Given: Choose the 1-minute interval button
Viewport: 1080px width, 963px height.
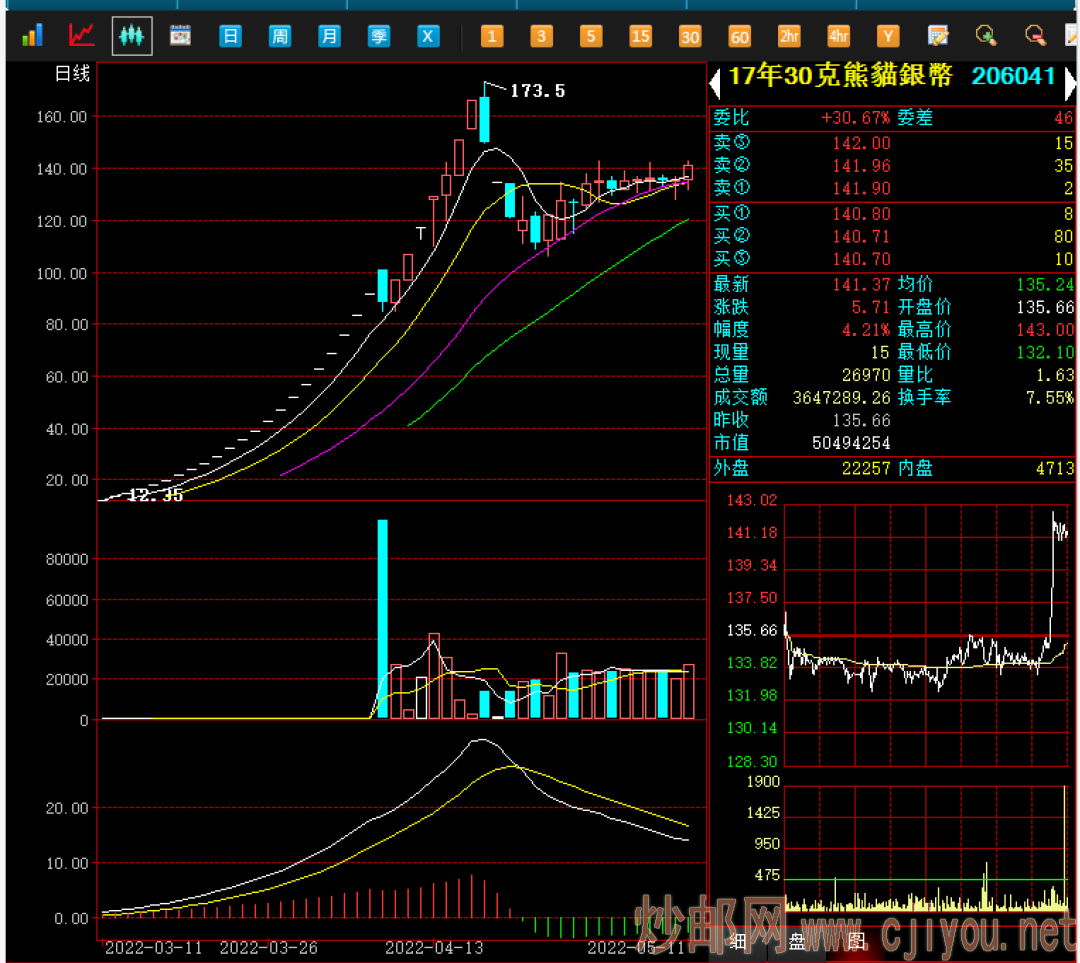Looking at the screenshot, I should tap(492, 37).
